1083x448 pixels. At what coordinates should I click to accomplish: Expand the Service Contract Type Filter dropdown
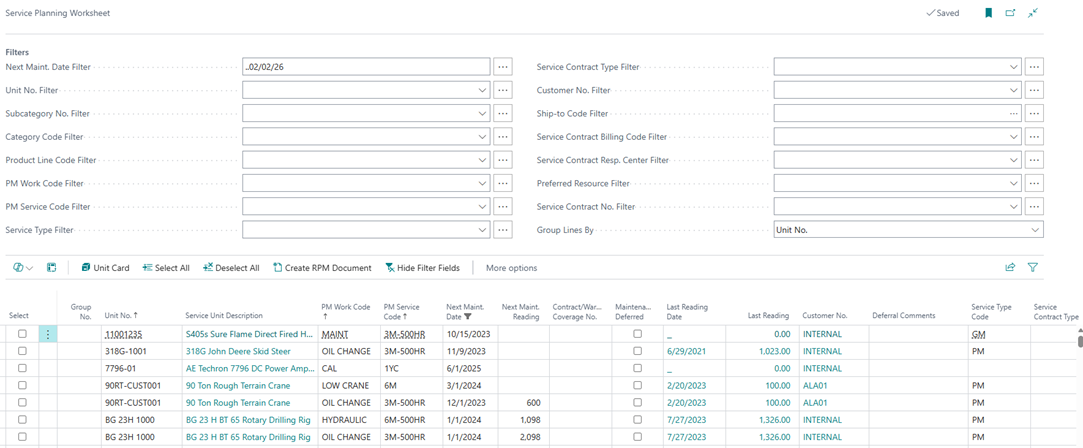pos(1013,66)
